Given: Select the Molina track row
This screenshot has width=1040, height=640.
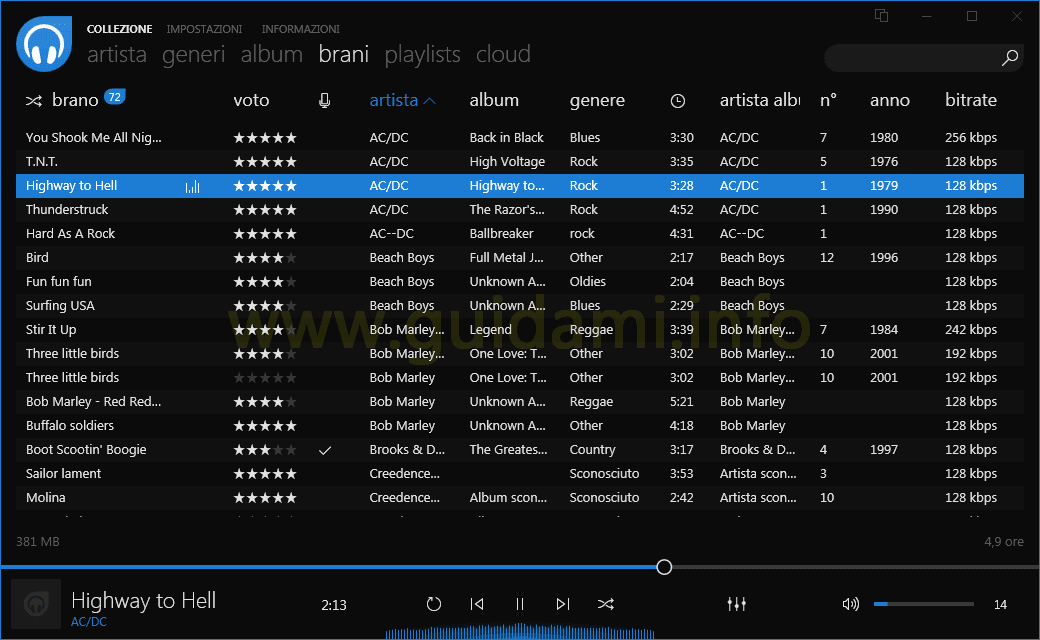Looking at the screenshot, I should point(519,497).
